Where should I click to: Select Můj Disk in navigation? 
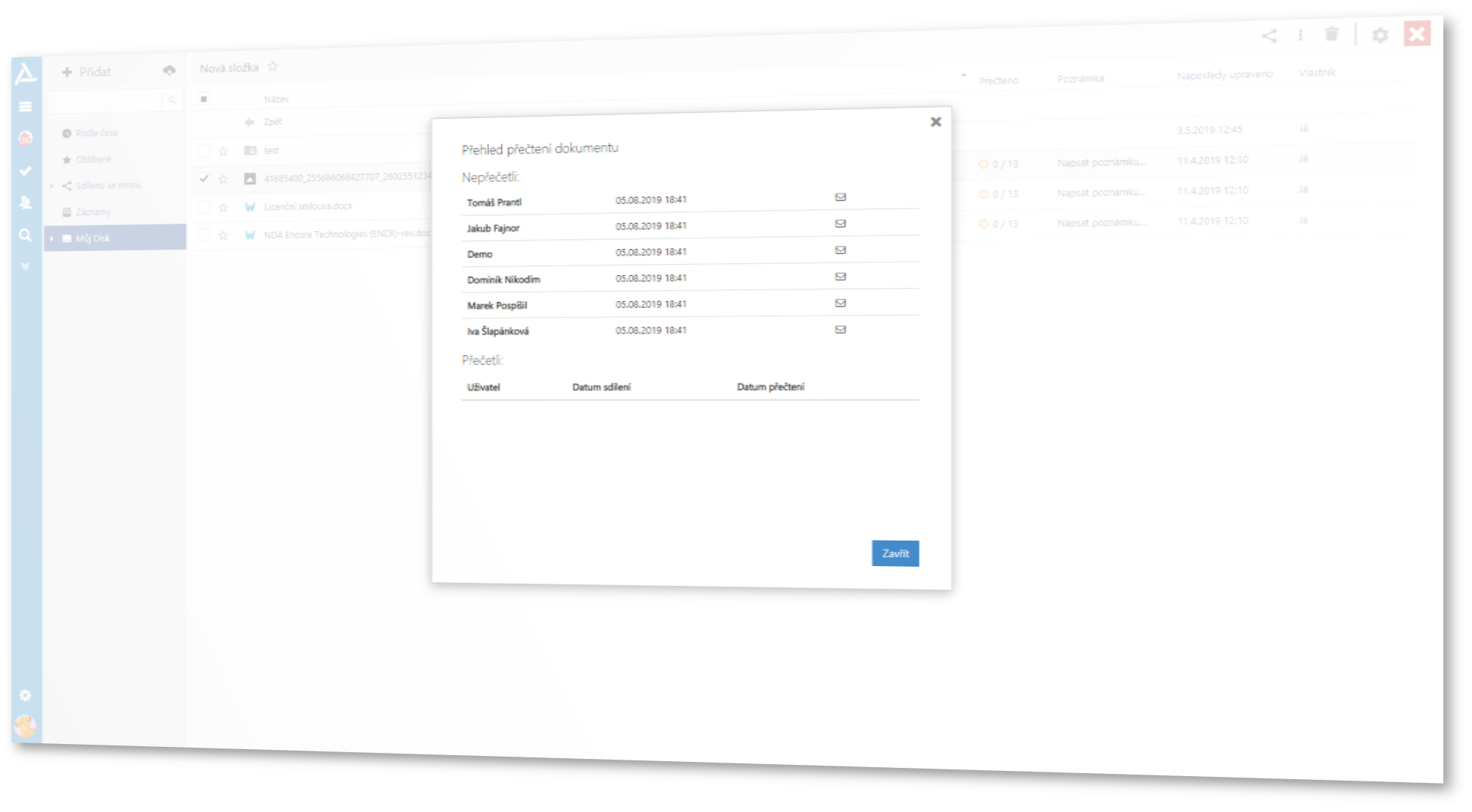coord(114,239)
